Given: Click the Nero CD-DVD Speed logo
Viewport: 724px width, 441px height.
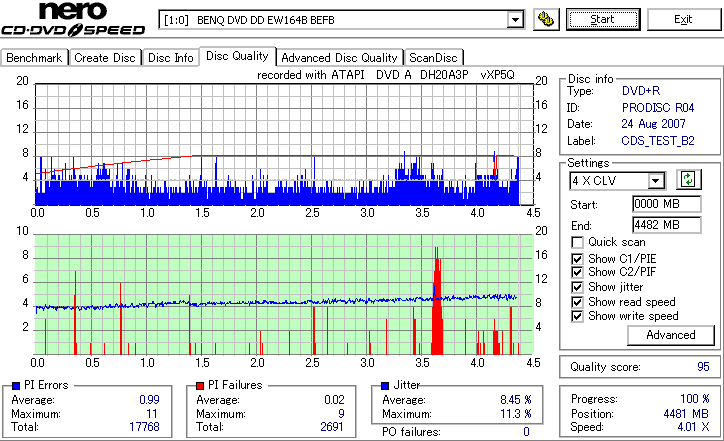Looking at the screenshot, I should pos(73,19).
